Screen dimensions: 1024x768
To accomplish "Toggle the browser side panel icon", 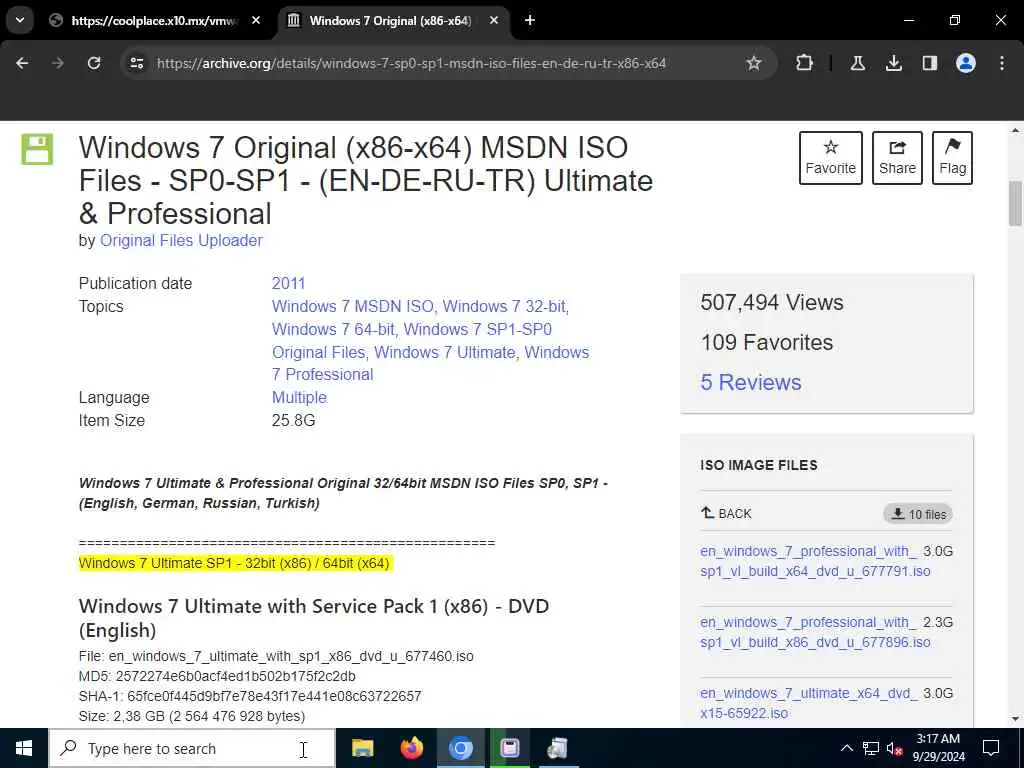I will click(x=929, y=63).
